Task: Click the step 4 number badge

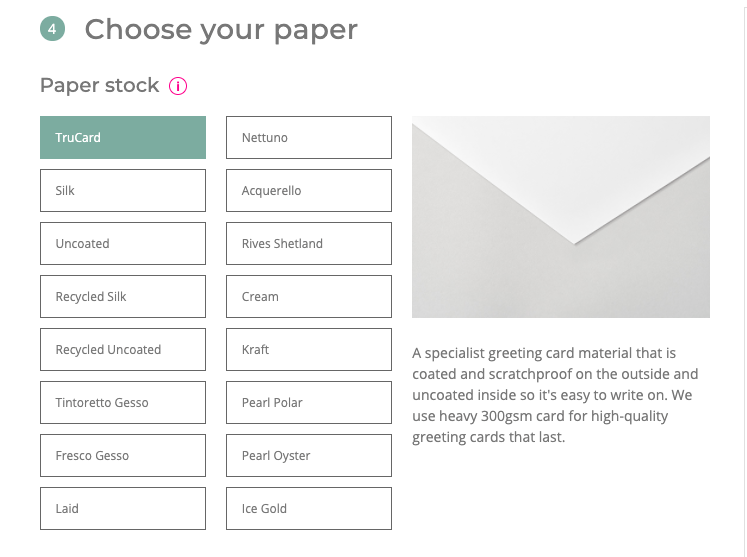Action: click(x=52, y=29)
